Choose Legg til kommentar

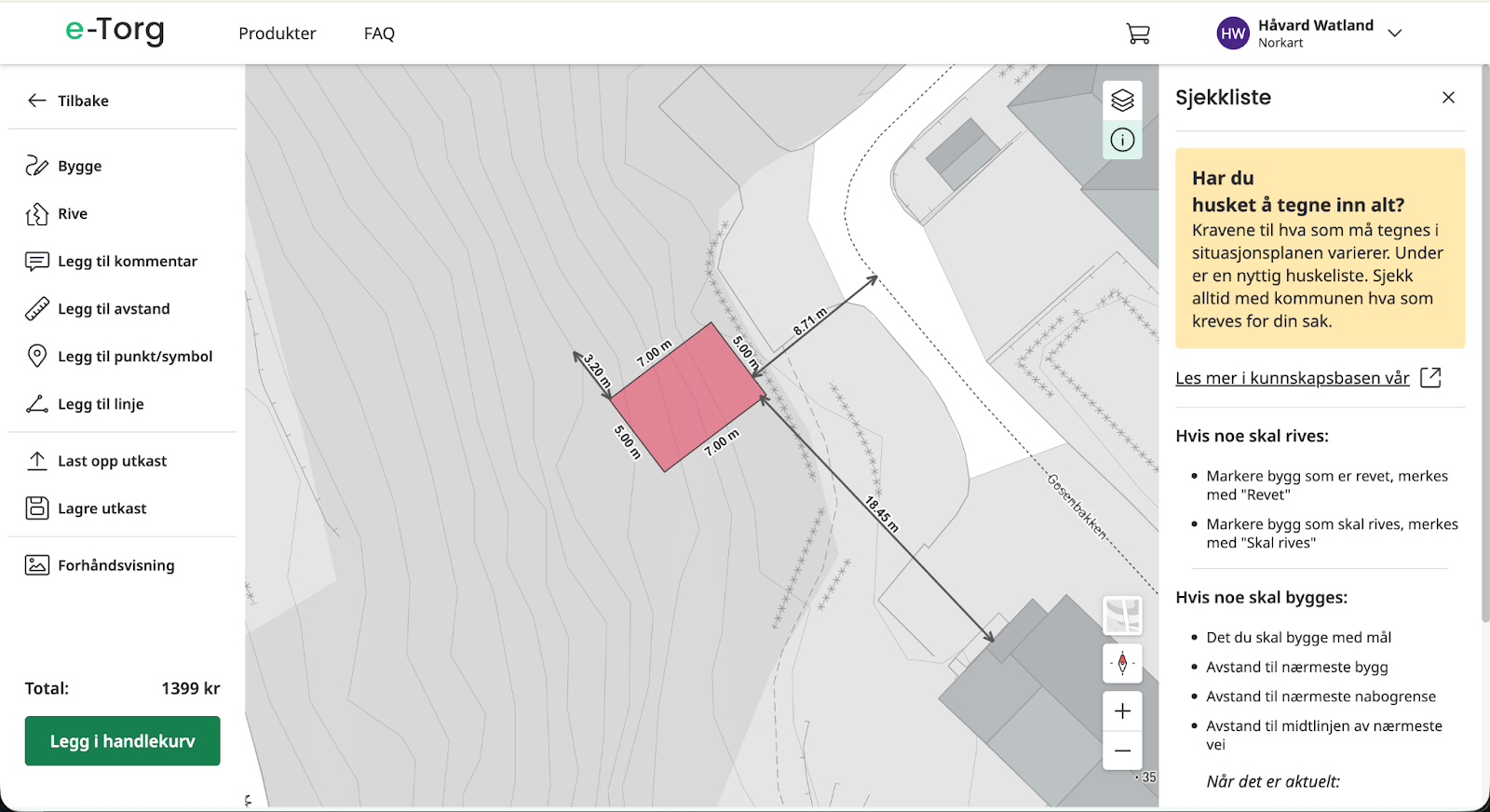[x=127, y=262]
